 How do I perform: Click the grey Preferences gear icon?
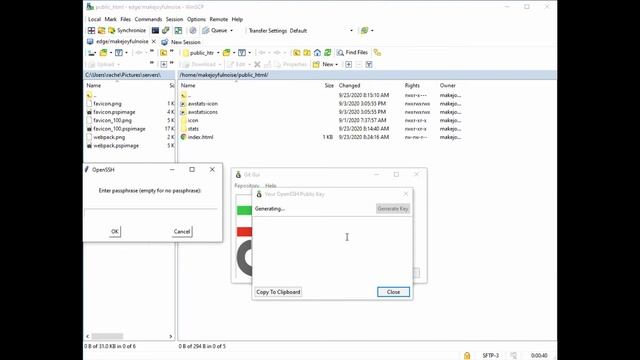click(193, 31)
